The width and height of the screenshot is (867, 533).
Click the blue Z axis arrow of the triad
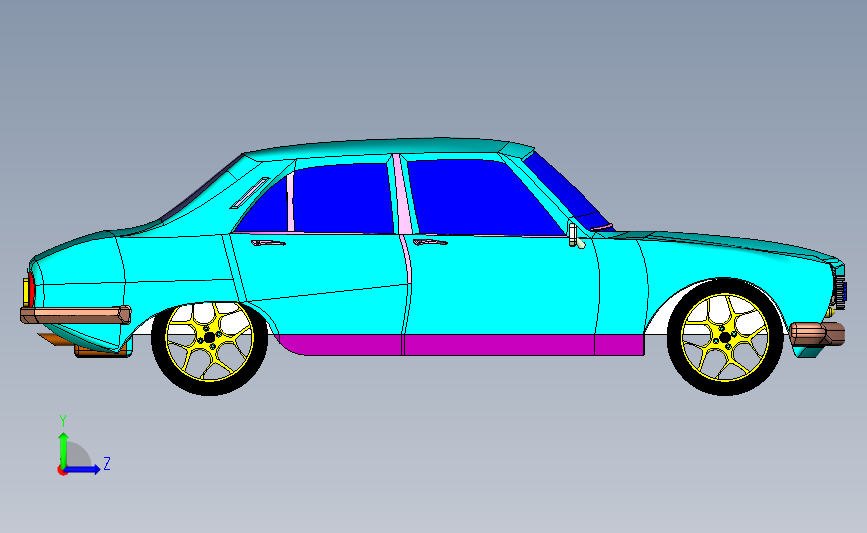click(x=82, y=470)
